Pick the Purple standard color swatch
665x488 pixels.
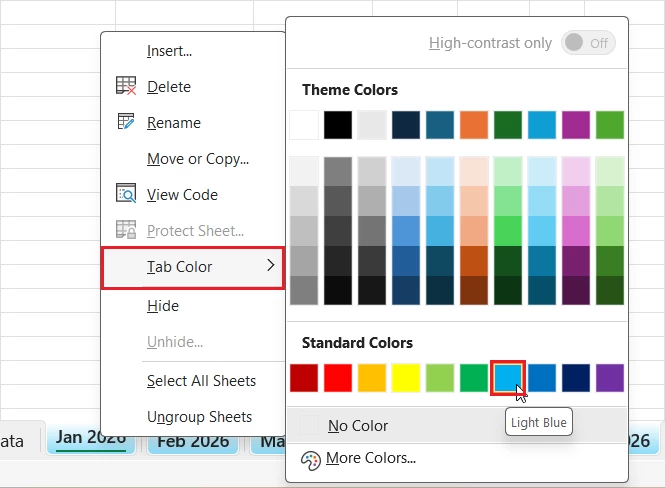coord(610,378)
